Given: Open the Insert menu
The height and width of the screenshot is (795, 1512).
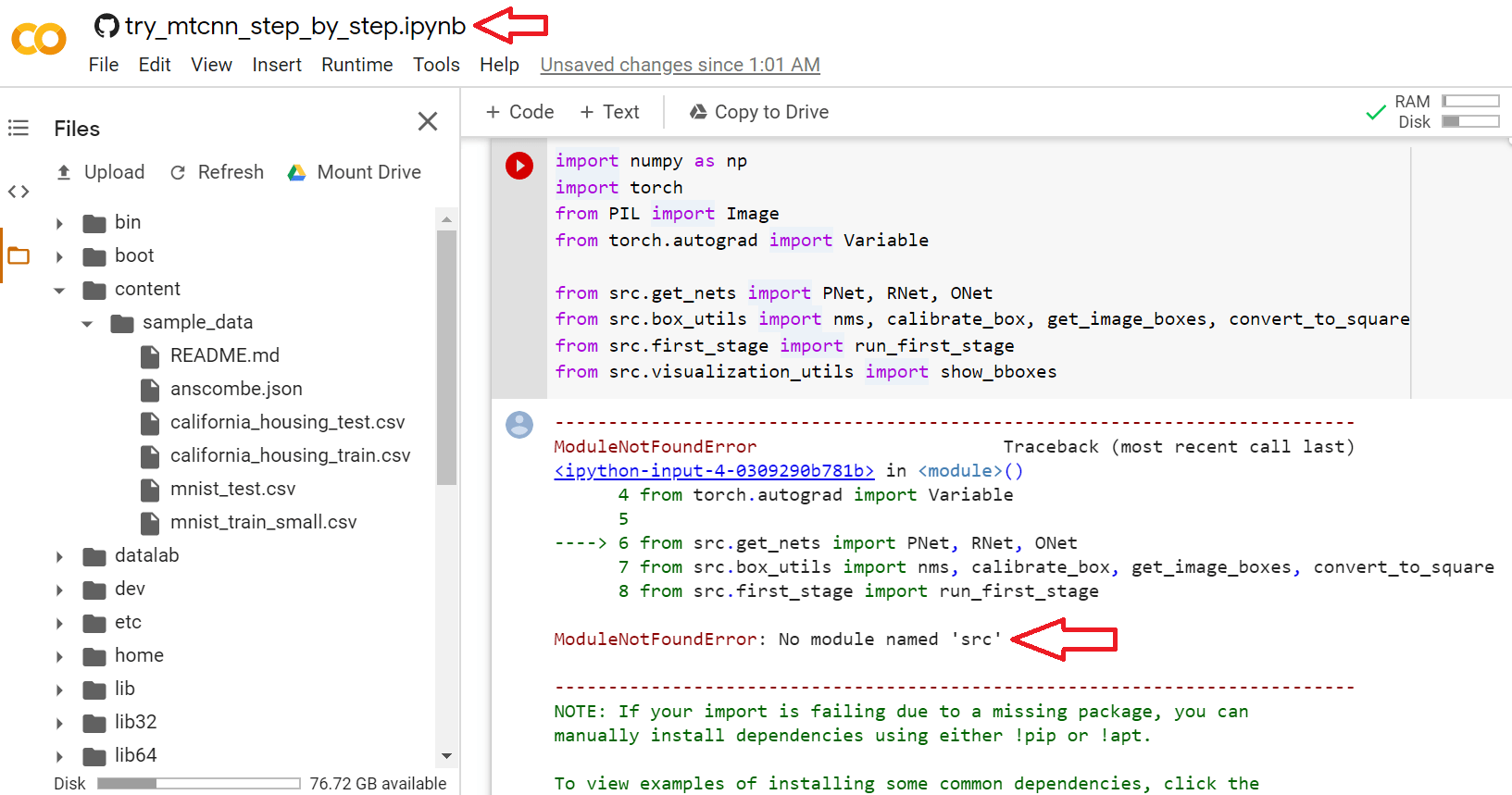Looking at the screenshot, I should [277, 65].
